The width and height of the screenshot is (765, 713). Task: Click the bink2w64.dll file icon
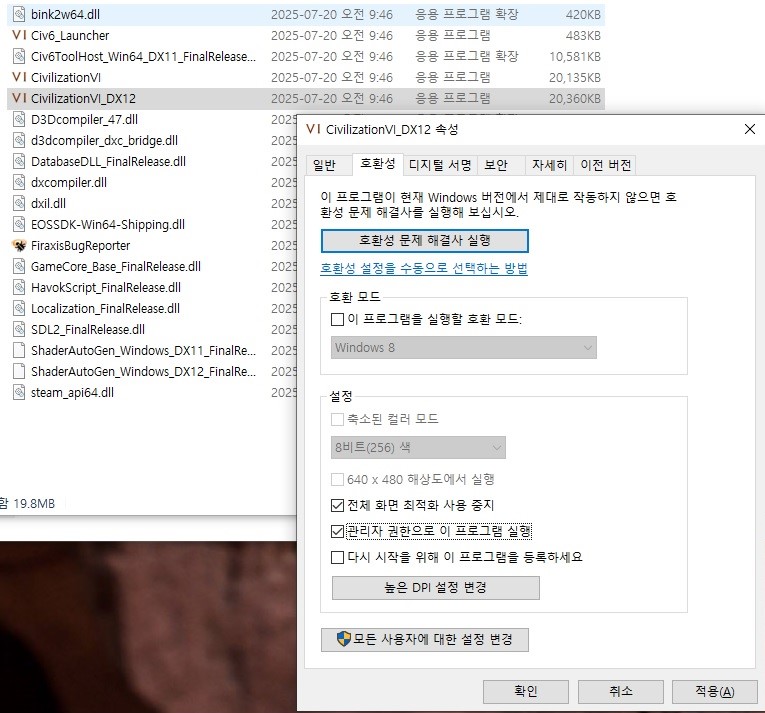point(19,15)
